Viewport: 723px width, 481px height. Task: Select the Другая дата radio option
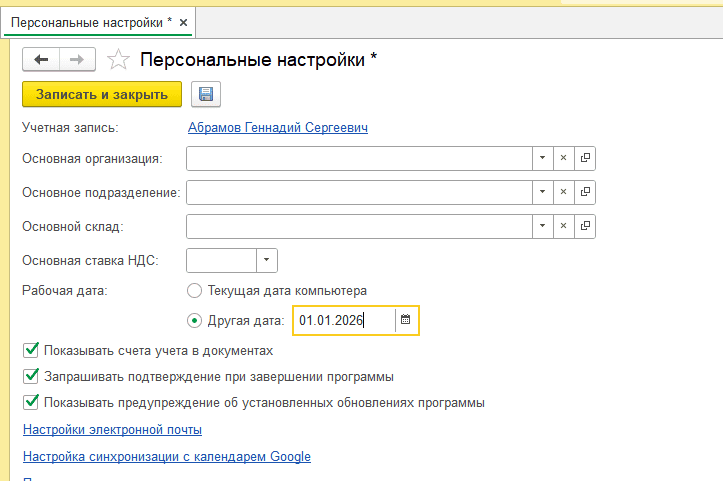[195, 321]
